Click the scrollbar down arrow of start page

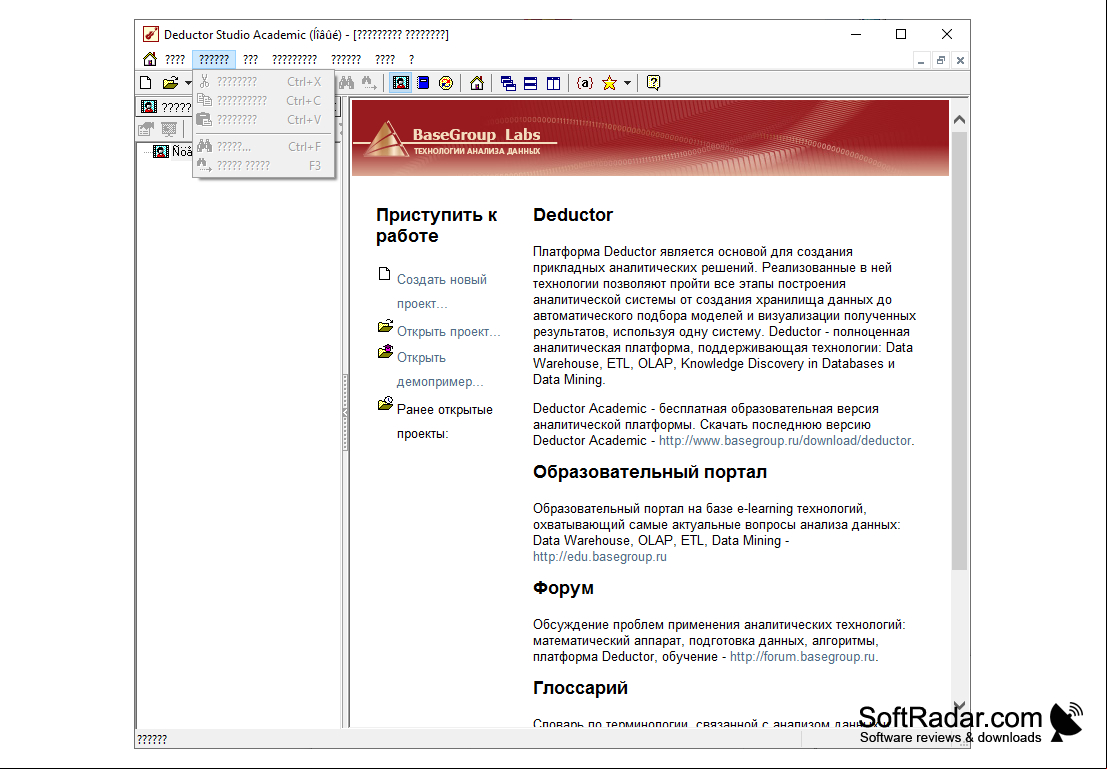pos(959,705)
